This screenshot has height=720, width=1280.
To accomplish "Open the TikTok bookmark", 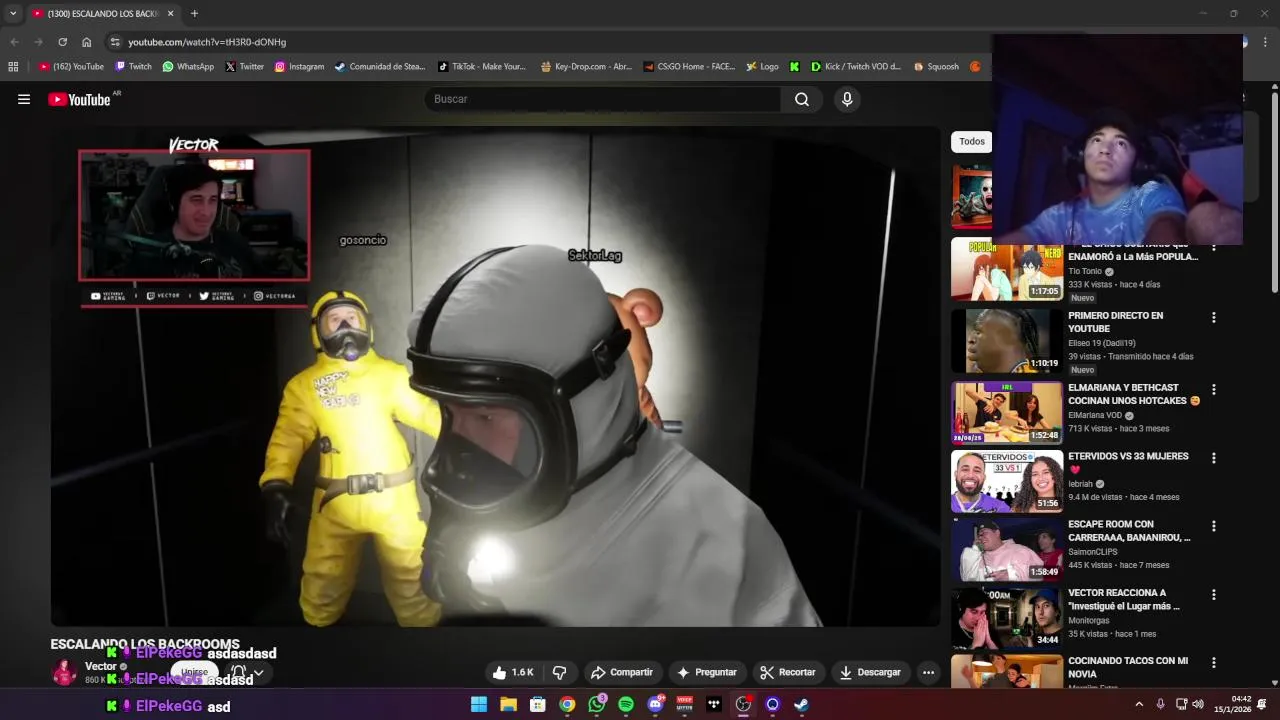I will [481, 67].
